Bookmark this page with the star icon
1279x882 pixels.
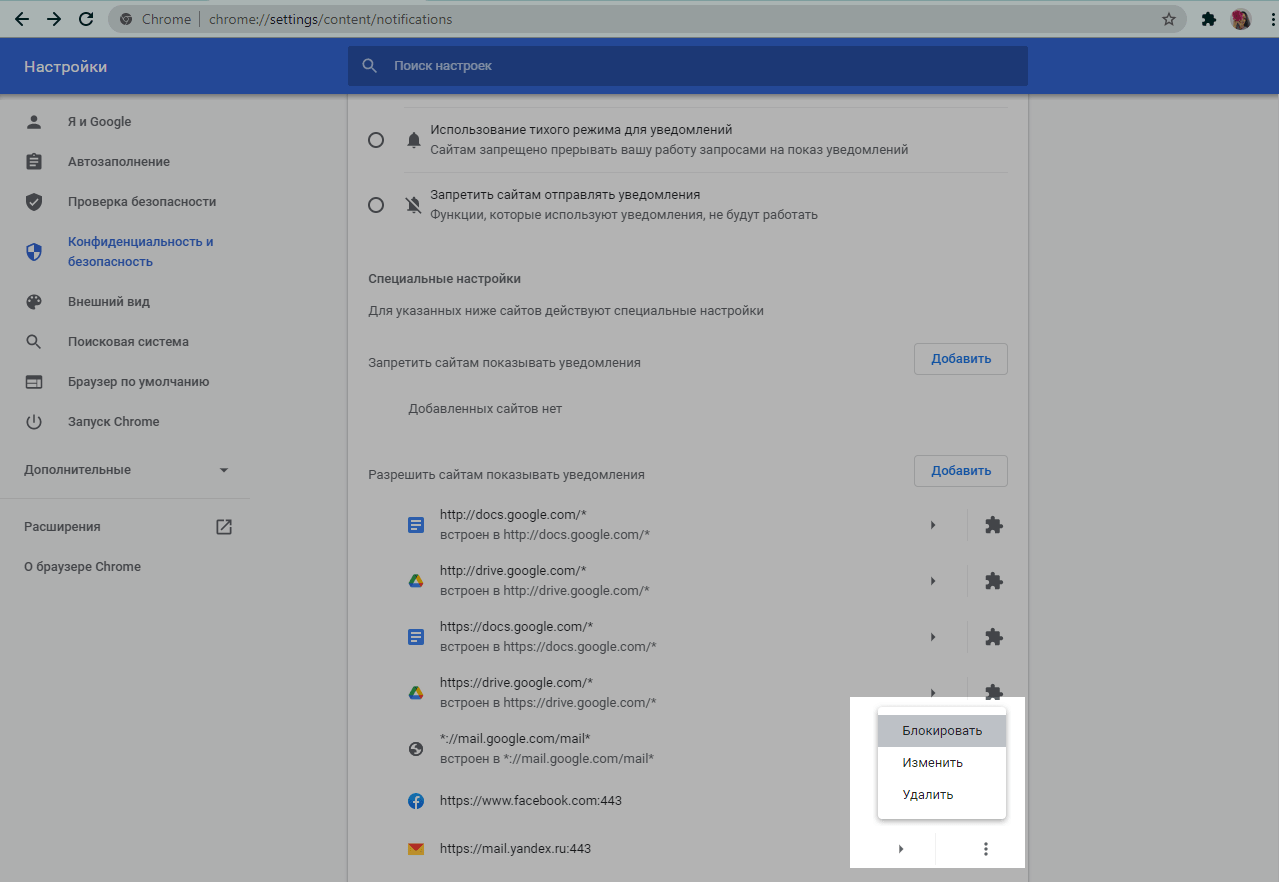click(1168, 19)
